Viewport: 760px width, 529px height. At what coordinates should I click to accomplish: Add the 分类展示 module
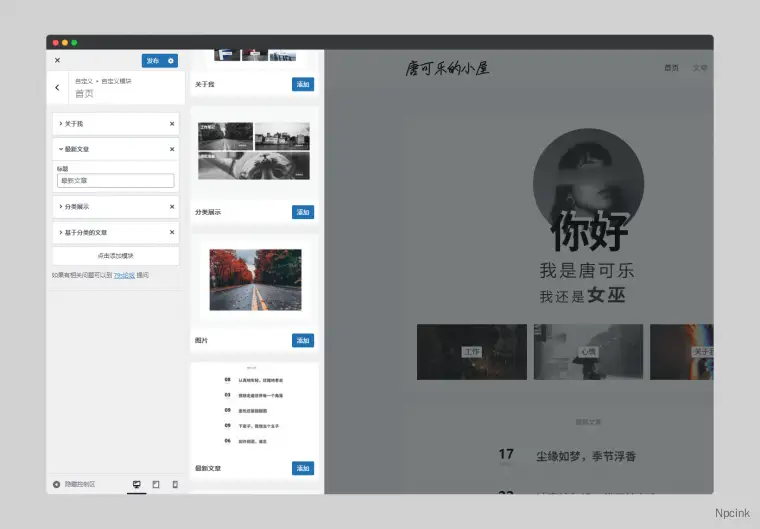(303, 212)
